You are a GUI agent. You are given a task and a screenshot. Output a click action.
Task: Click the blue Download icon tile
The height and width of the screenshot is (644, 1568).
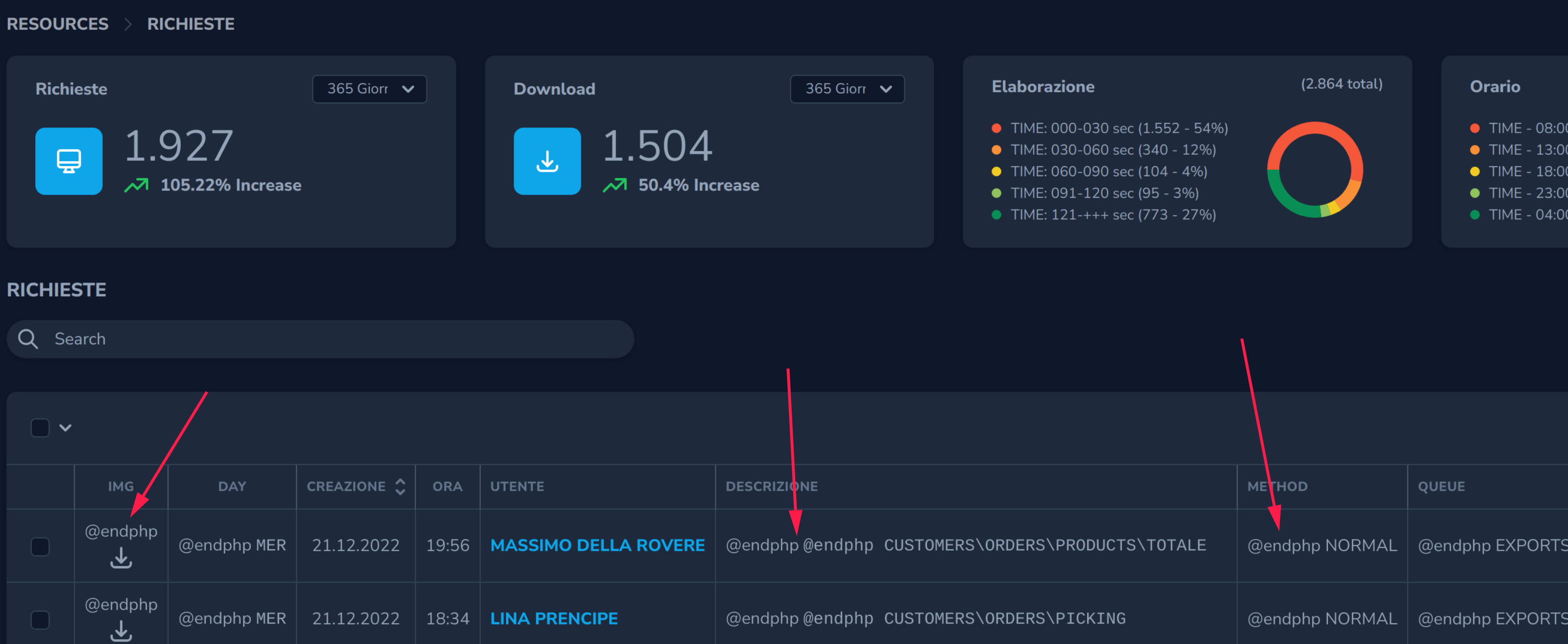(x=546, y=161)
